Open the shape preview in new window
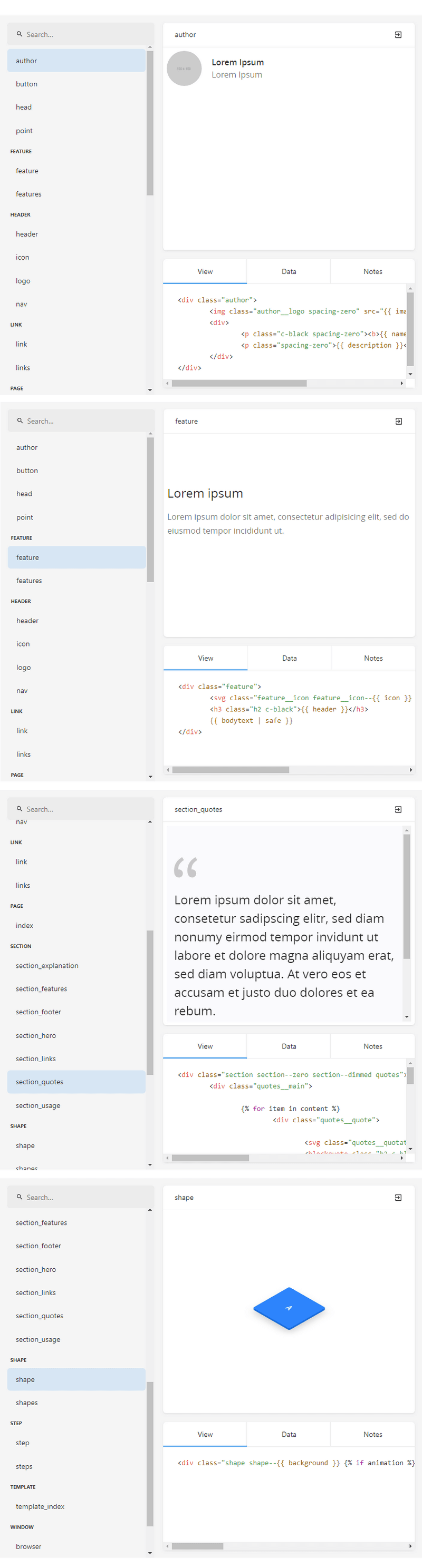The width and height of the screenshot is (422, 1568). [398, 1197]
